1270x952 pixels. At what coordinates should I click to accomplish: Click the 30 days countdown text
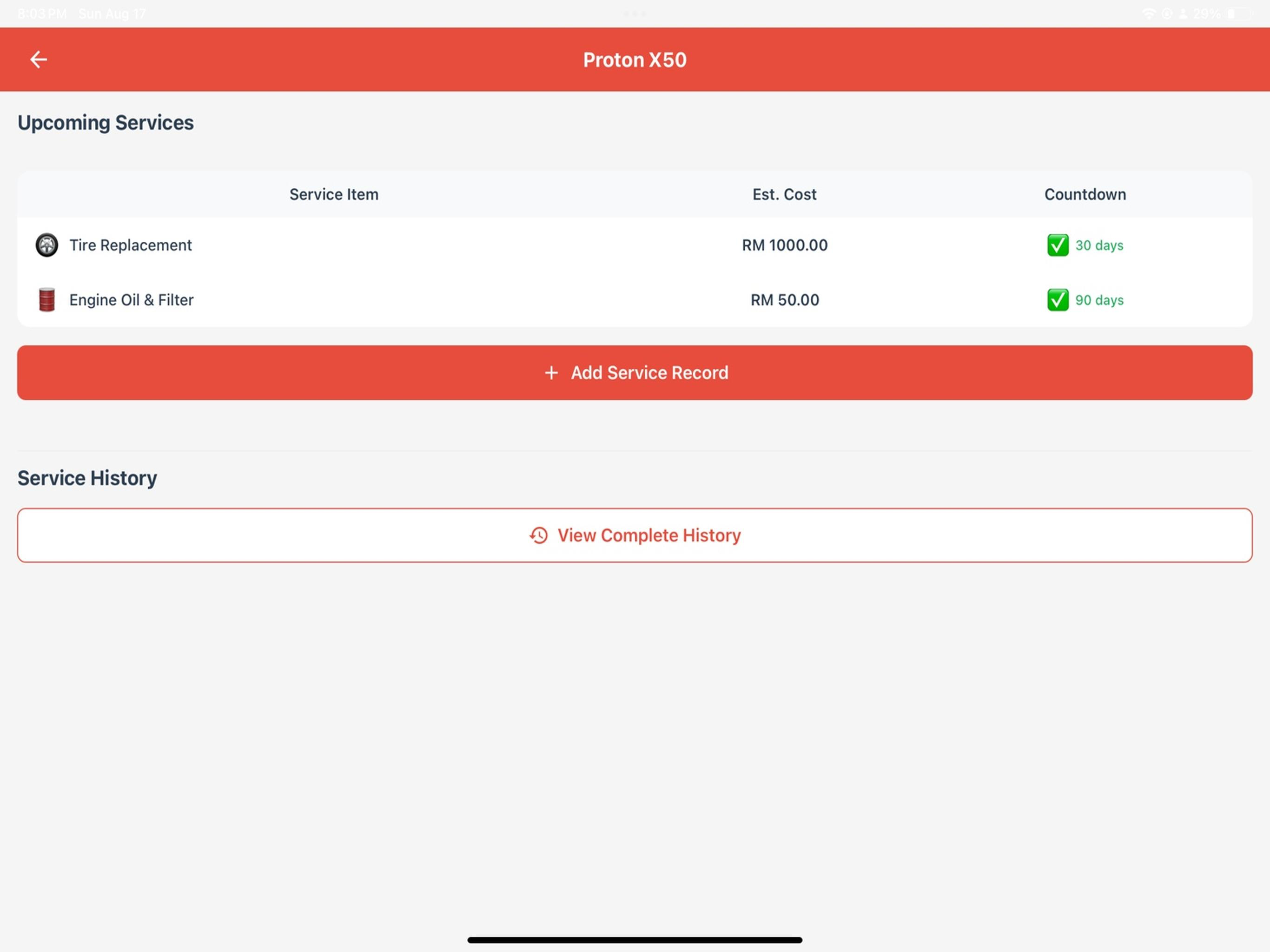[1099, 245]
